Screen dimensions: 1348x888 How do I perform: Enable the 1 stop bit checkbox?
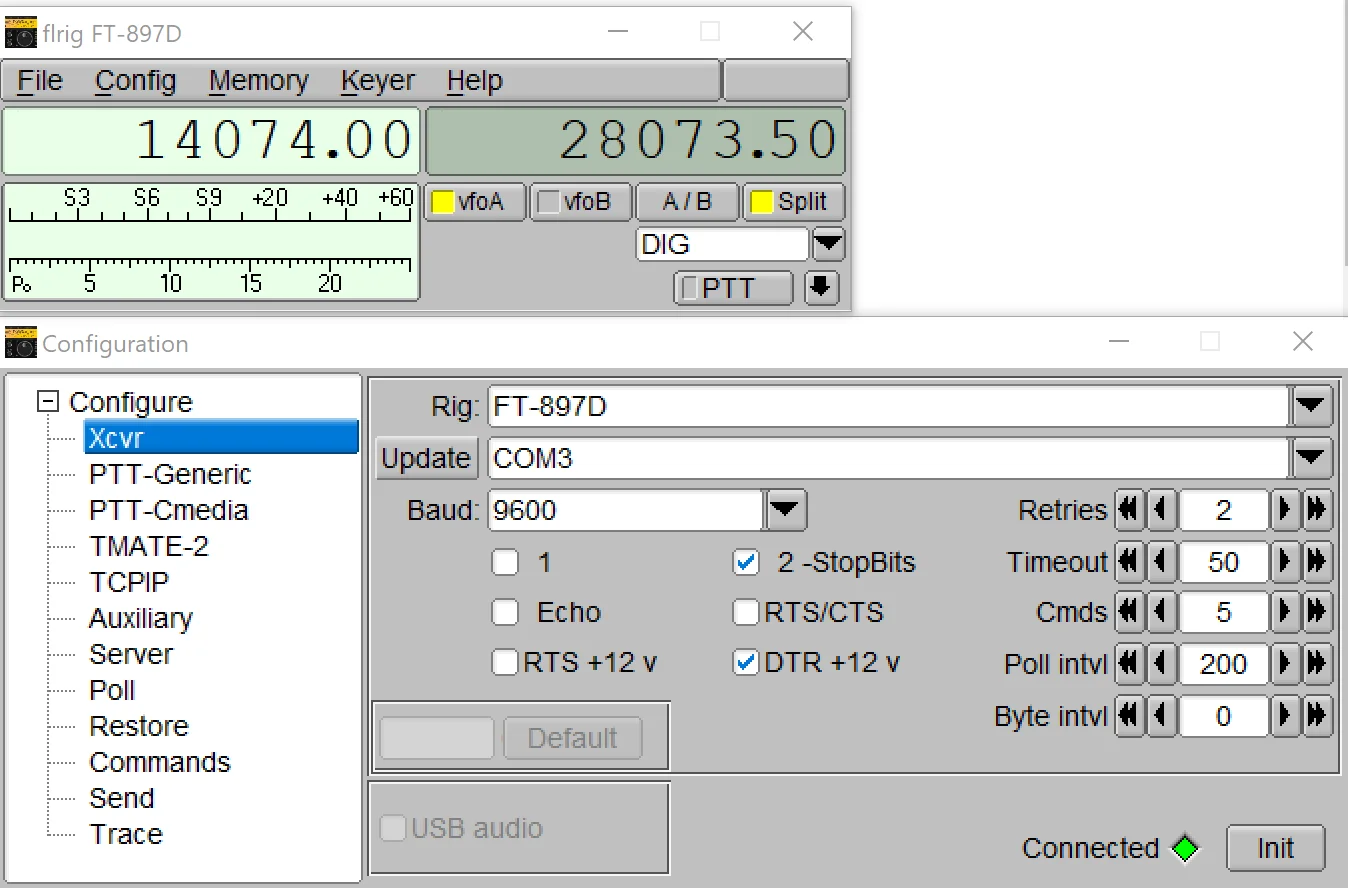[505, 562]
